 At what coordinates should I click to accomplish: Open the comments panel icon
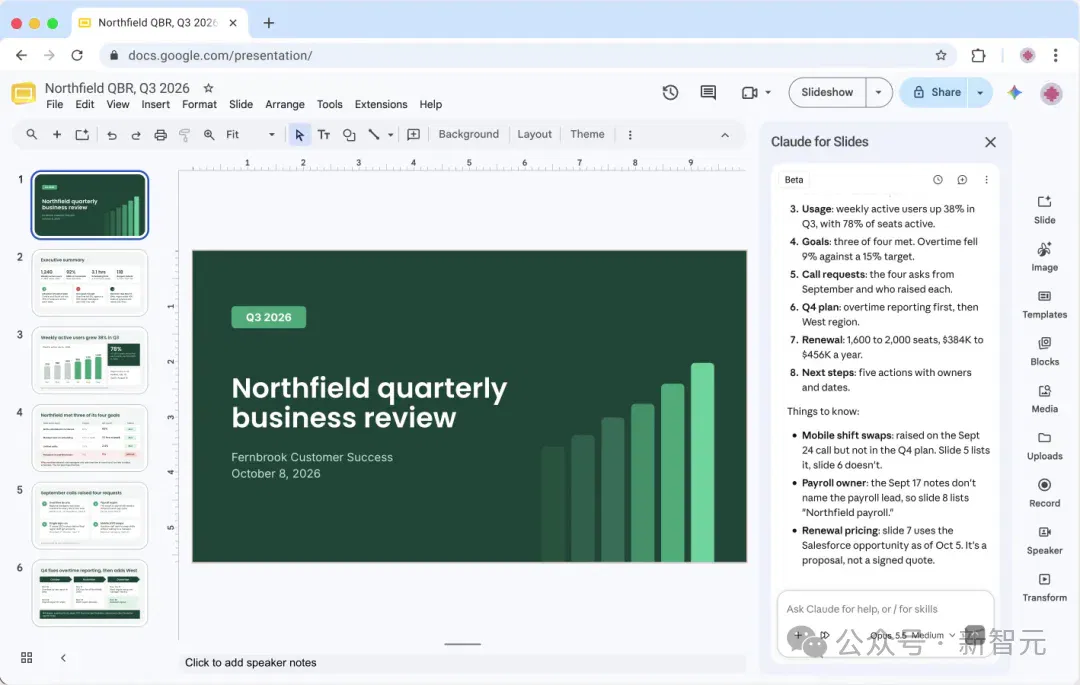(x=708, y=92)
